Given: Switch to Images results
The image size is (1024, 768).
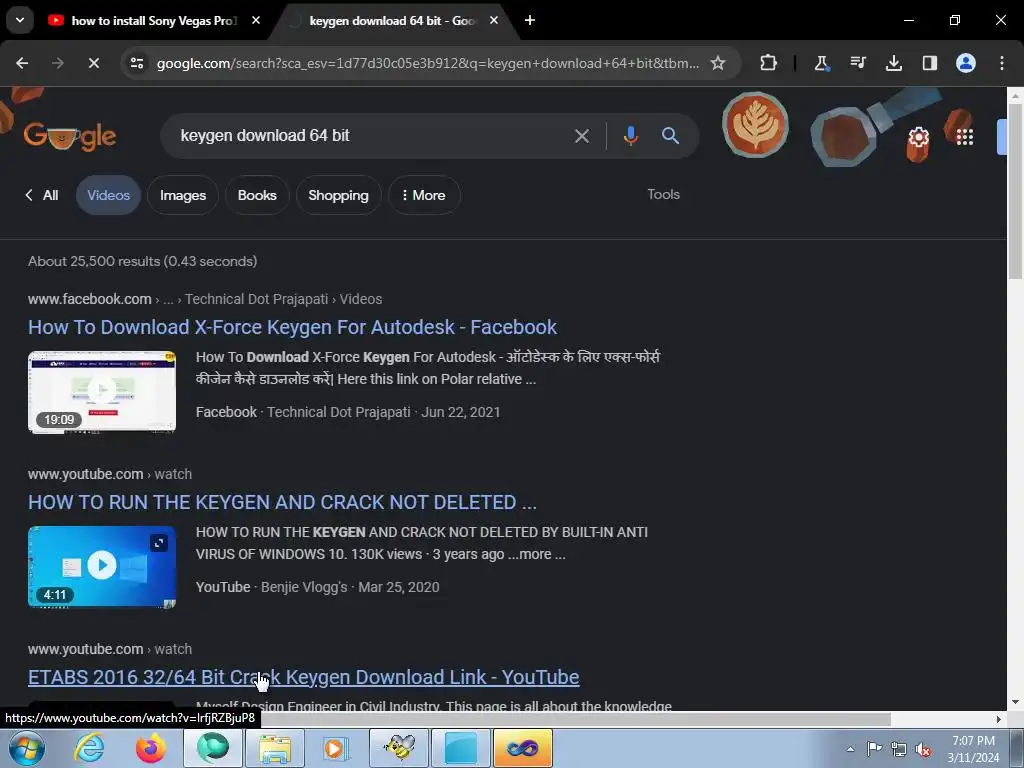Looking at the screenshot, I should click(x=183, y=195).
